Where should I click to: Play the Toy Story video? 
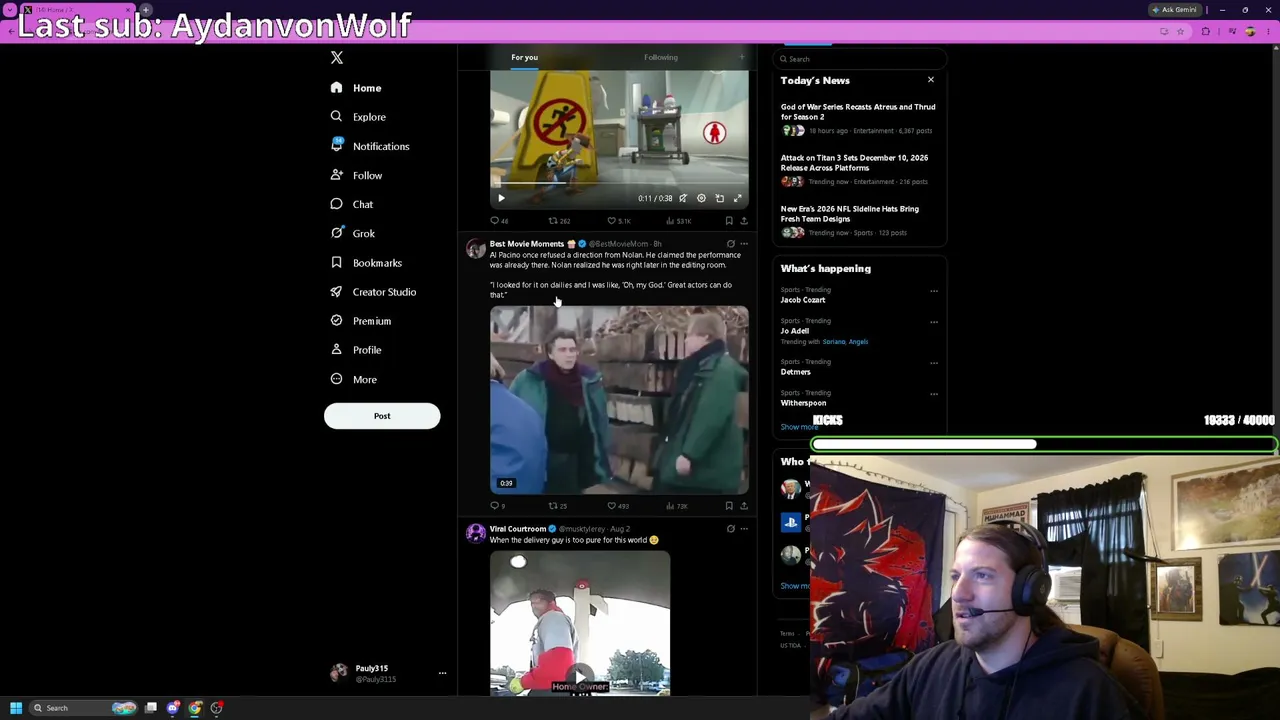502,198
